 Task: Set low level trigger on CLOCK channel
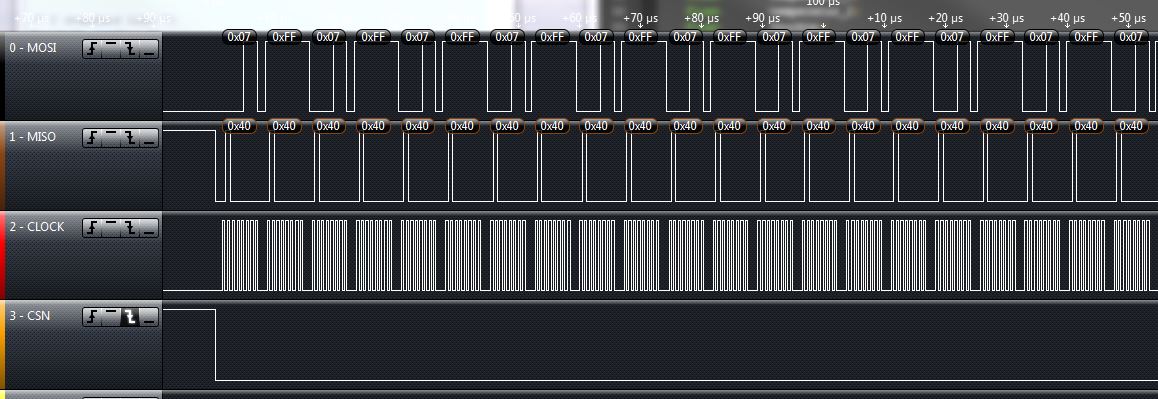pos(149,228)
